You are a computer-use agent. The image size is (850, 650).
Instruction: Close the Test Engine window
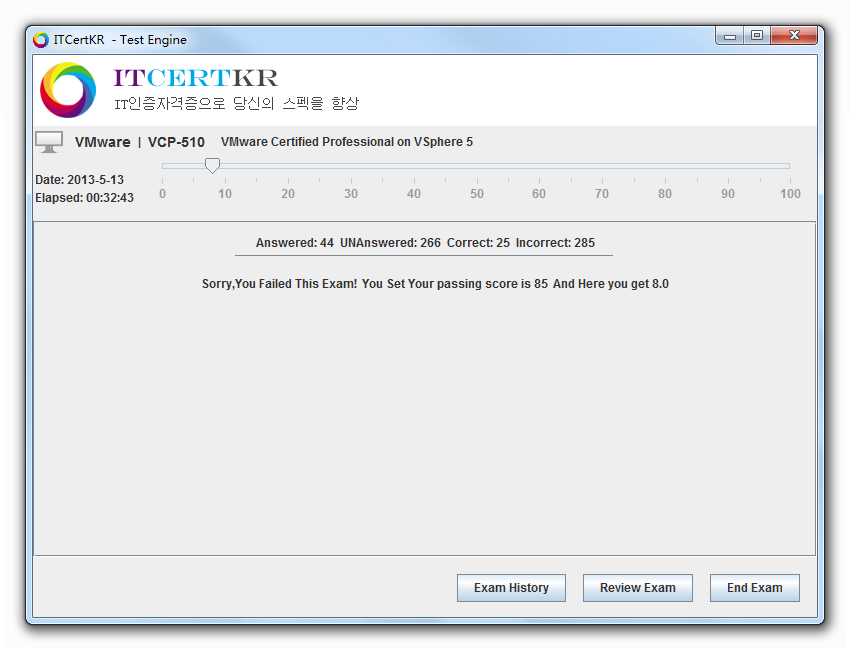pos(795,36)
